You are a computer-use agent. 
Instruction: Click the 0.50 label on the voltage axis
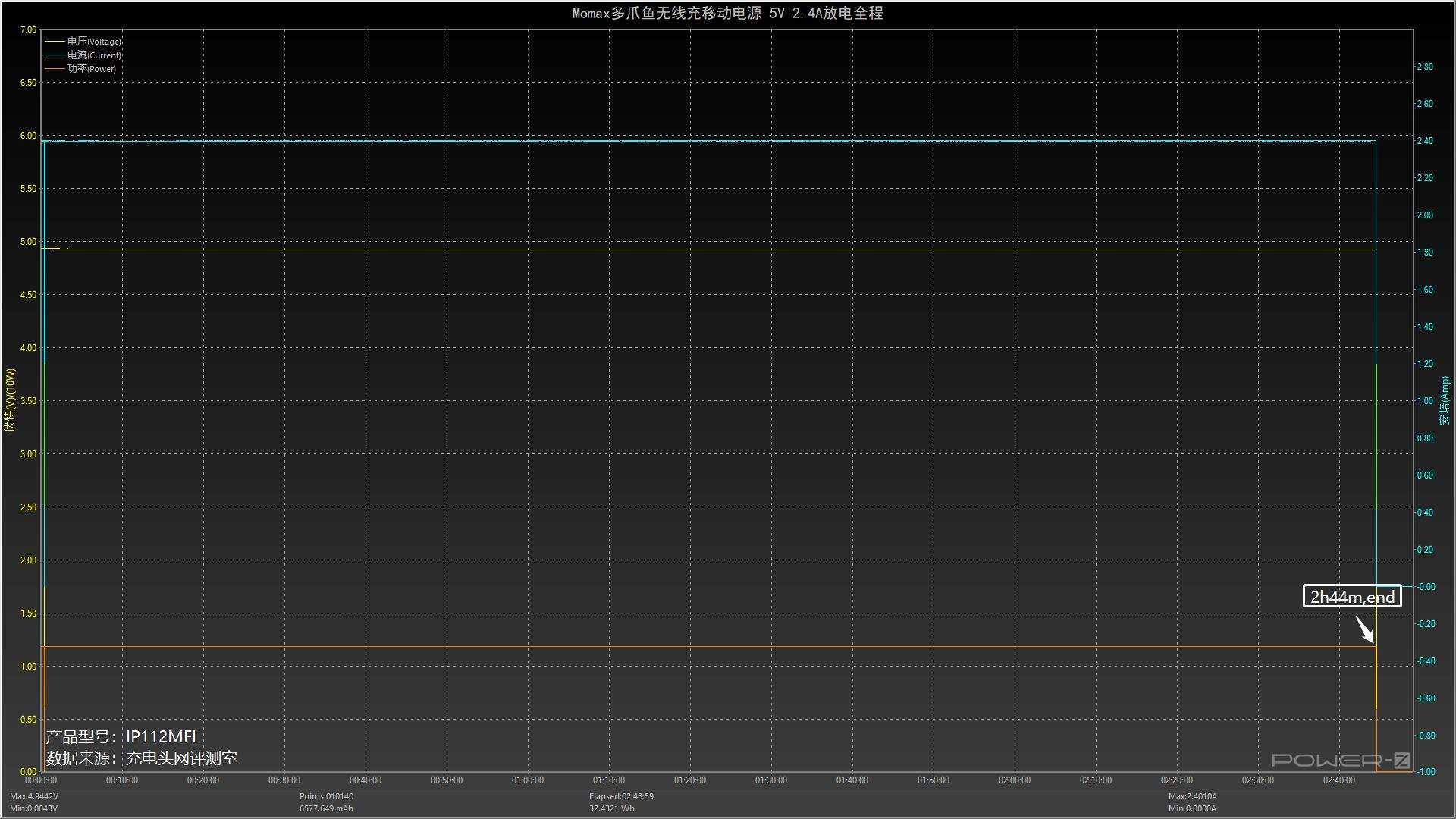[x=28, y=720]
